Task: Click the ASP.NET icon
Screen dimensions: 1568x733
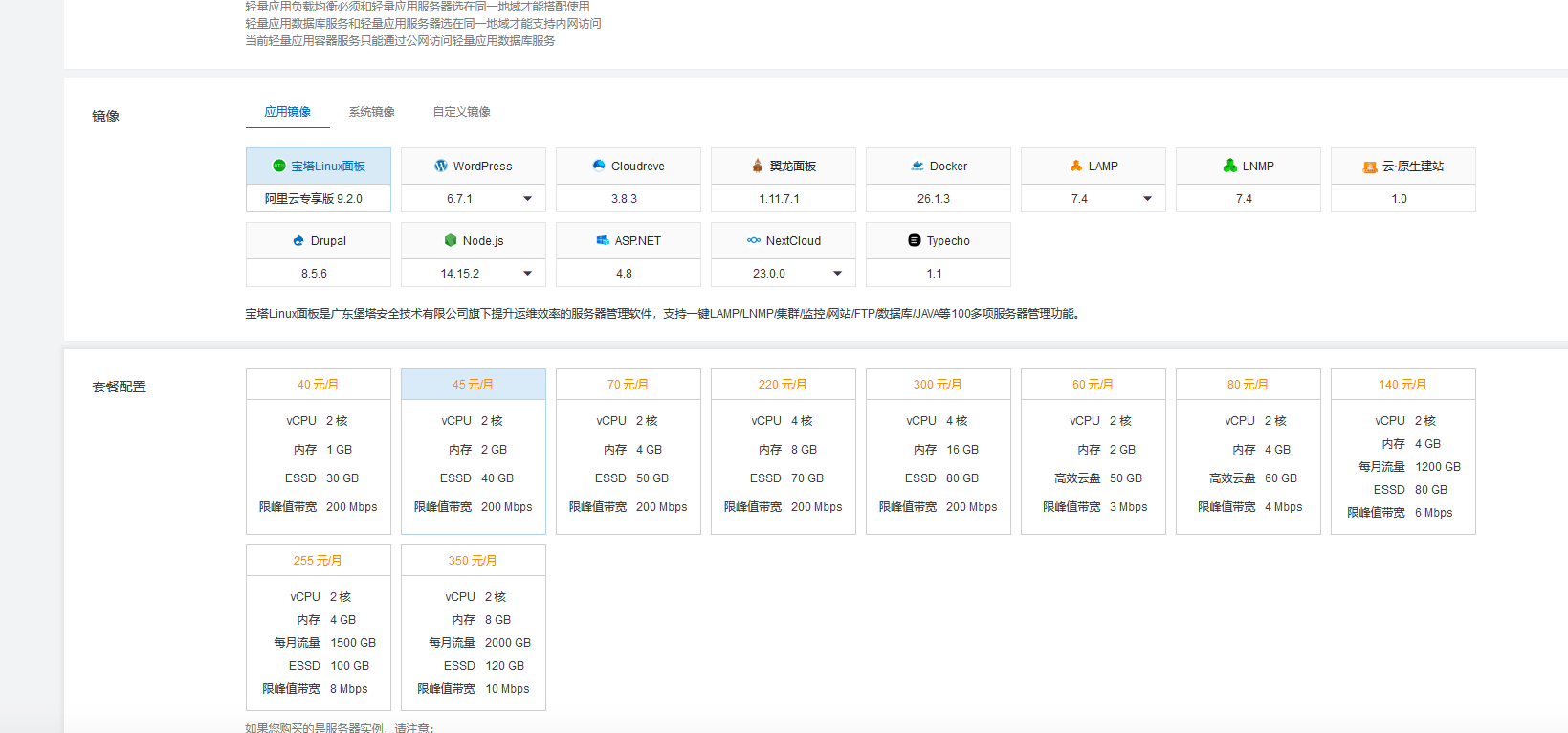Action: point(603,240)
